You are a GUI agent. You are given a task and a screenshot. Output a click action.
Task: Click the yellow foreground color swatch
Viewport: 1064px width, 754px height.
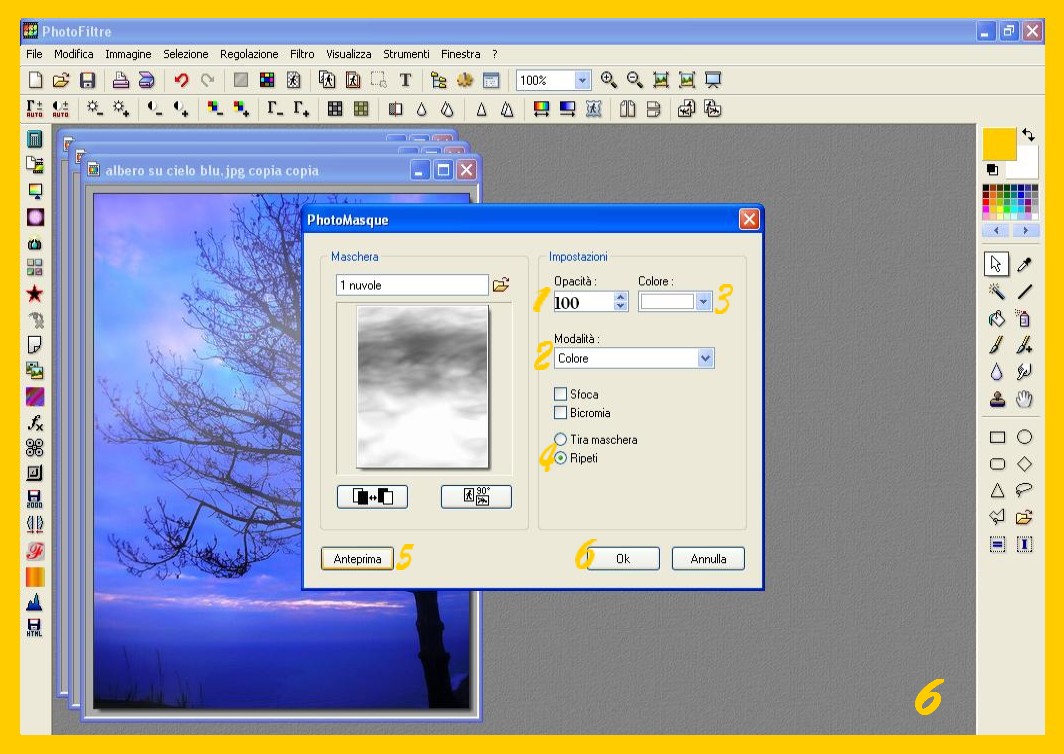(999, 144)
